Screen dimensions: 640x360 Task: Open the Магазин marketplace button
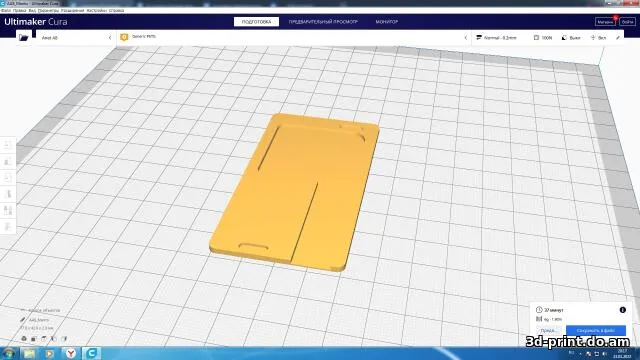click(x=605, y=22)
